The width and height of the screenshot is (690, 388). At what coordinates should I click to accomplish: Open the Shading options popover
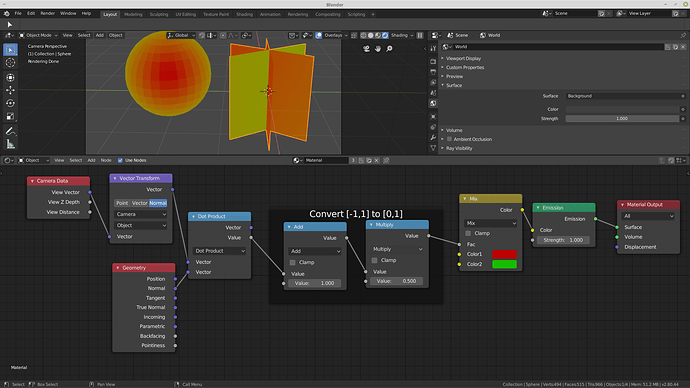[401, 35]
